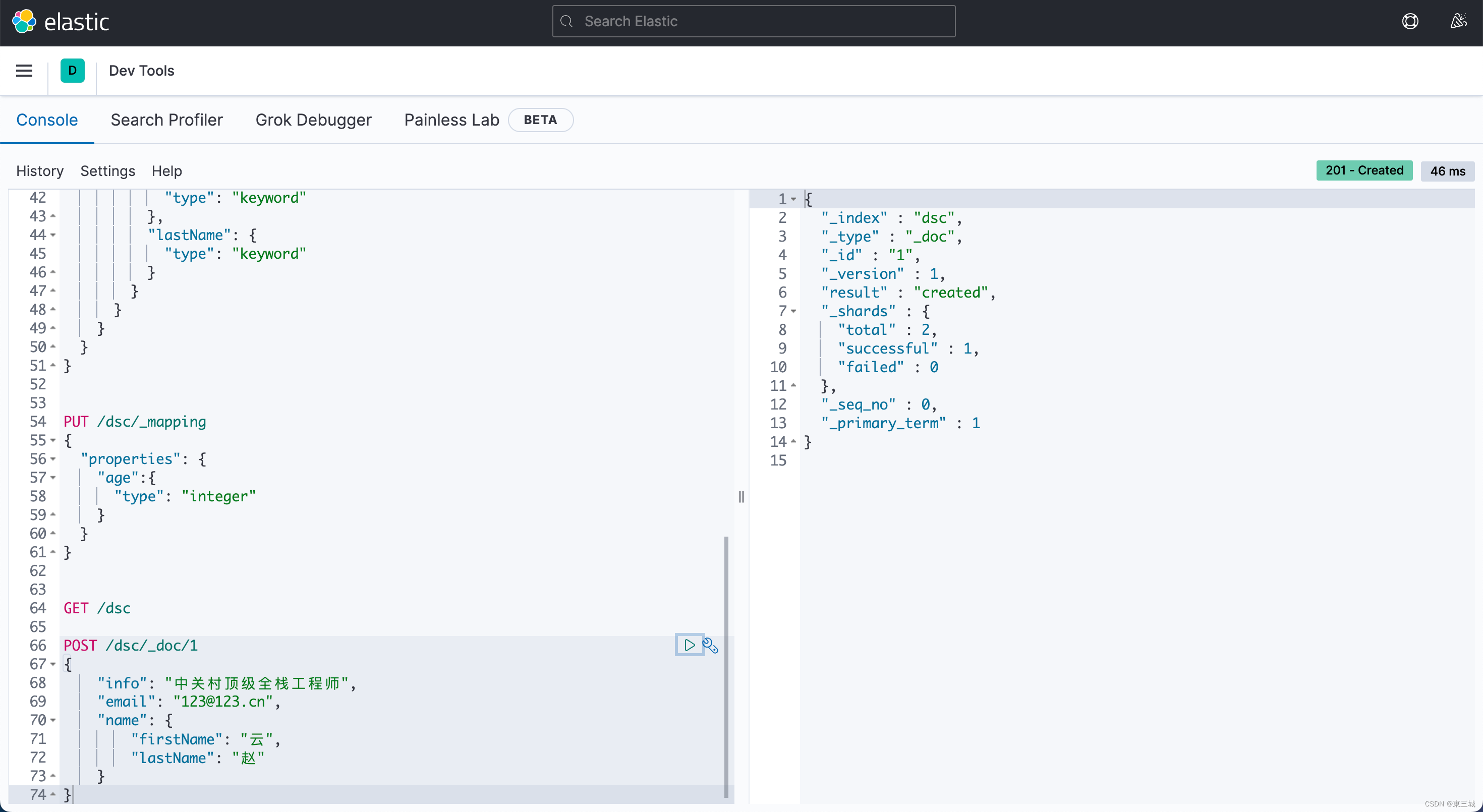Click "result" : "created" in the output
Image resolution: width=1483 pixels, height=812 pixels.
click(908, 293)
